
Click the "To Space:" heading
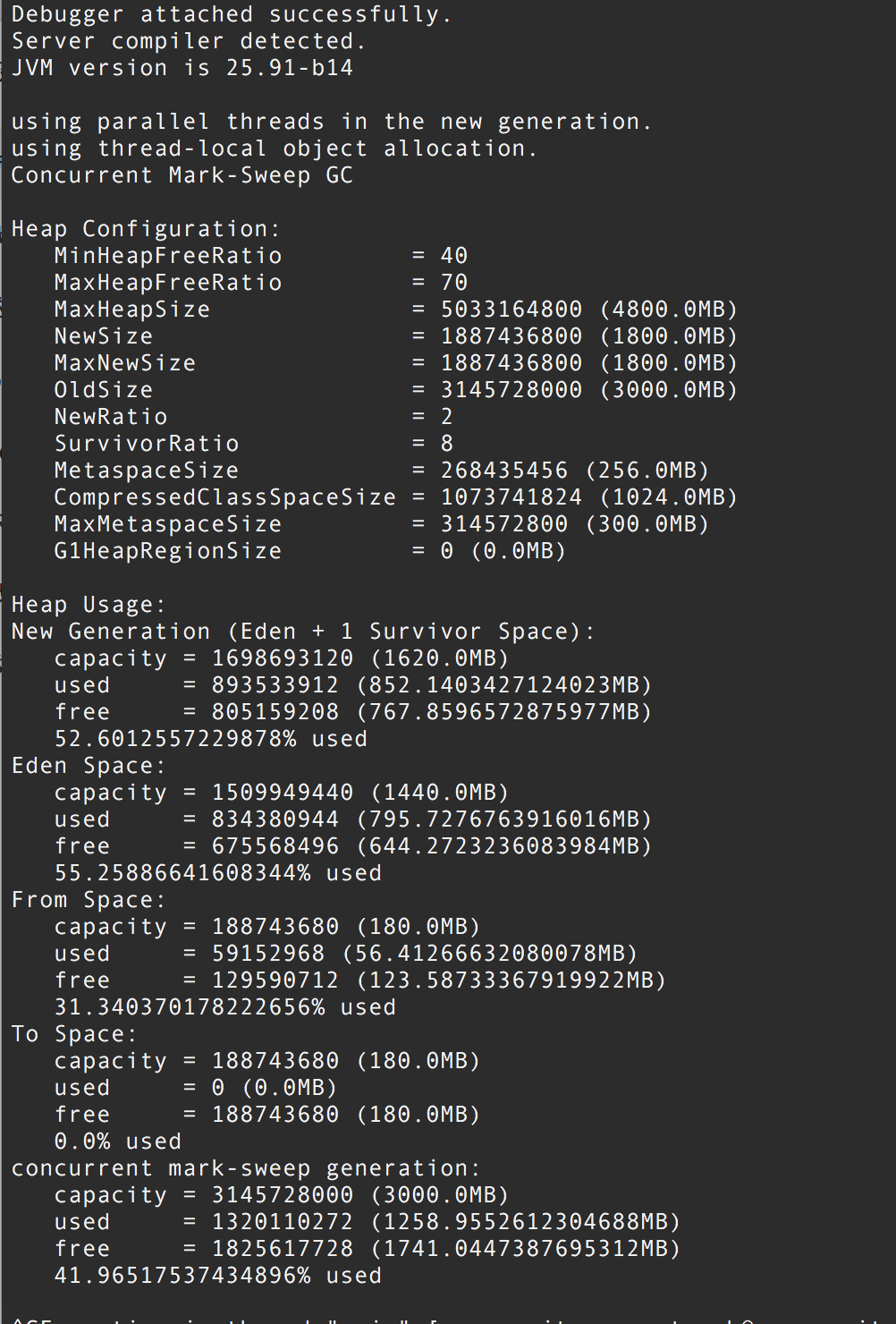pos(74,1034)
